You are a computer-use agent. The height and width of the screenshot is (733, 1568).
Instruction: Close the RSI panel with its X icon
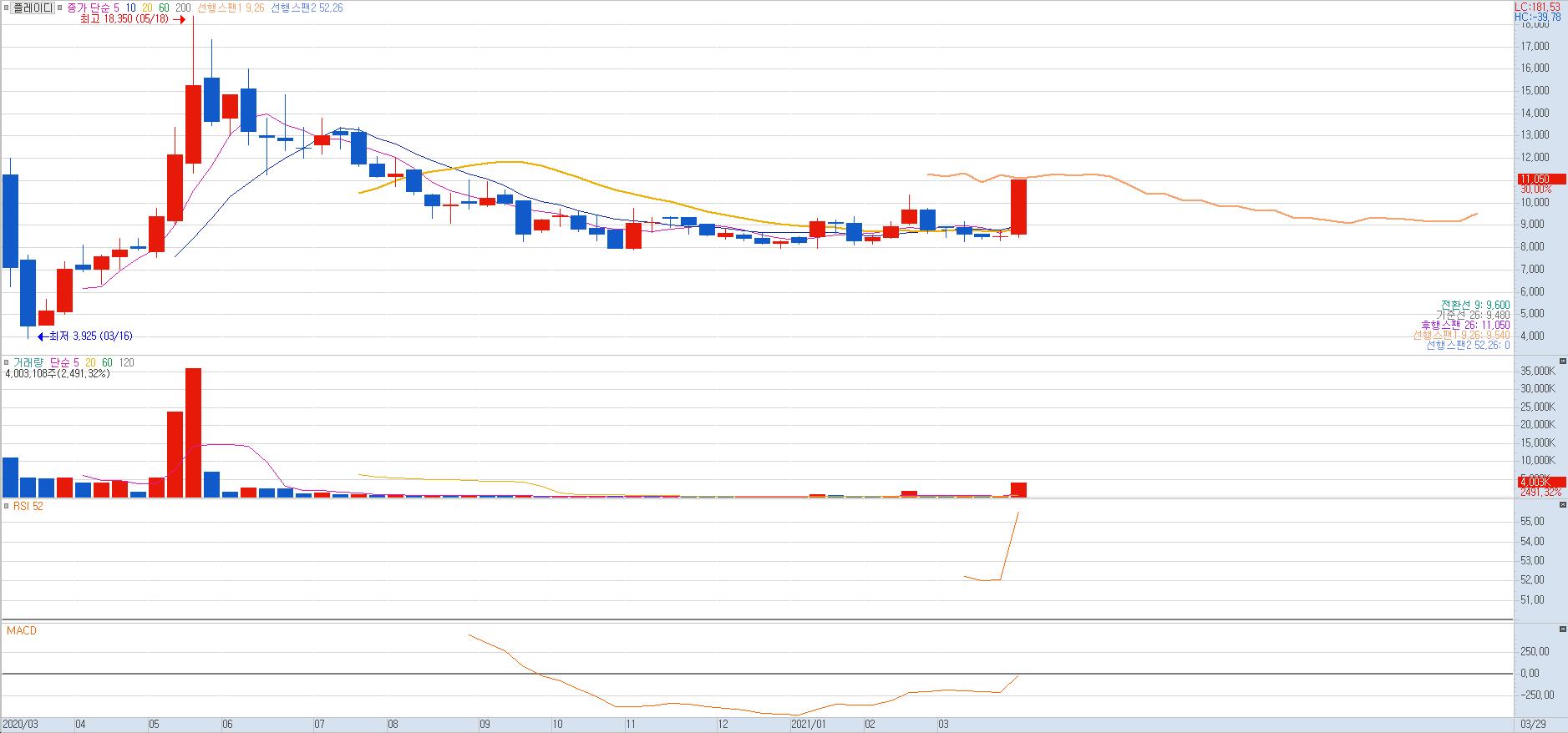[x=1562, y=506]
